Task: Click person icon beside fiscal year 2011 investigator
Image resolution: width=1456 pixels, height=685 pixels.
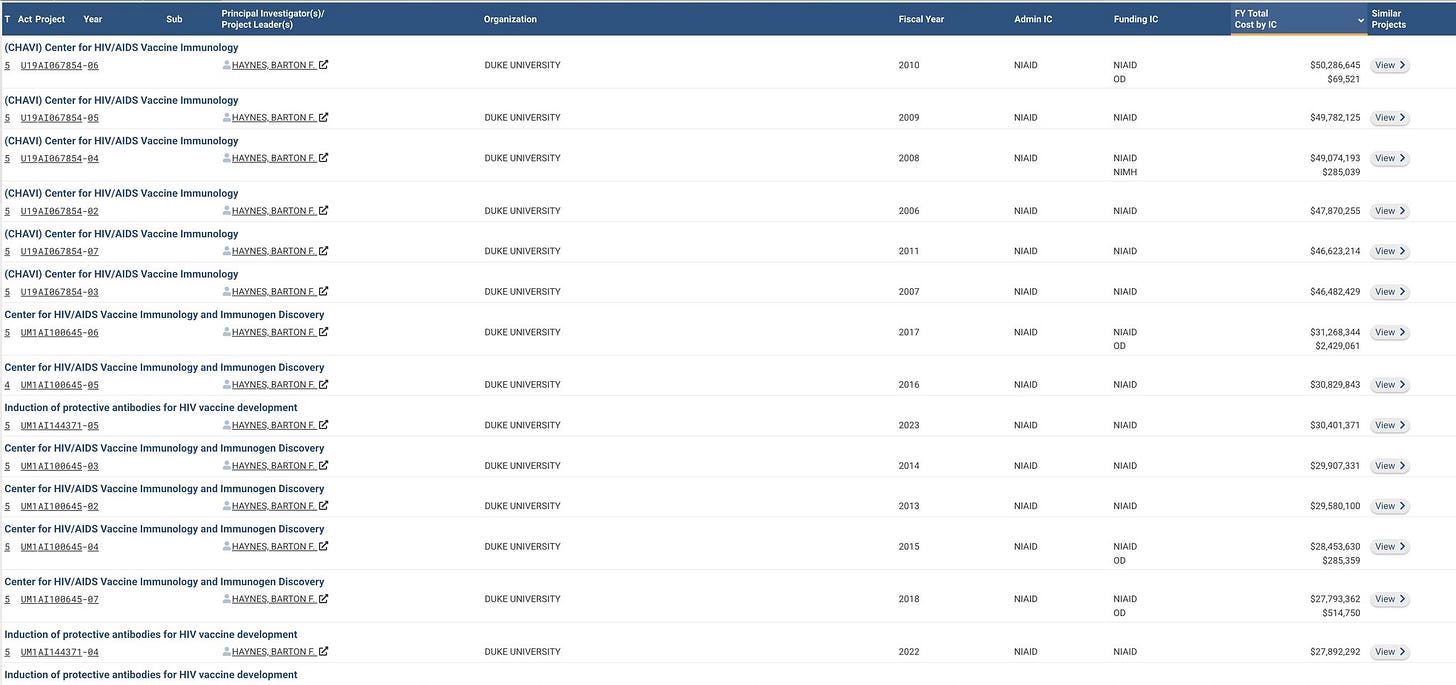Action: click(227, 251)
